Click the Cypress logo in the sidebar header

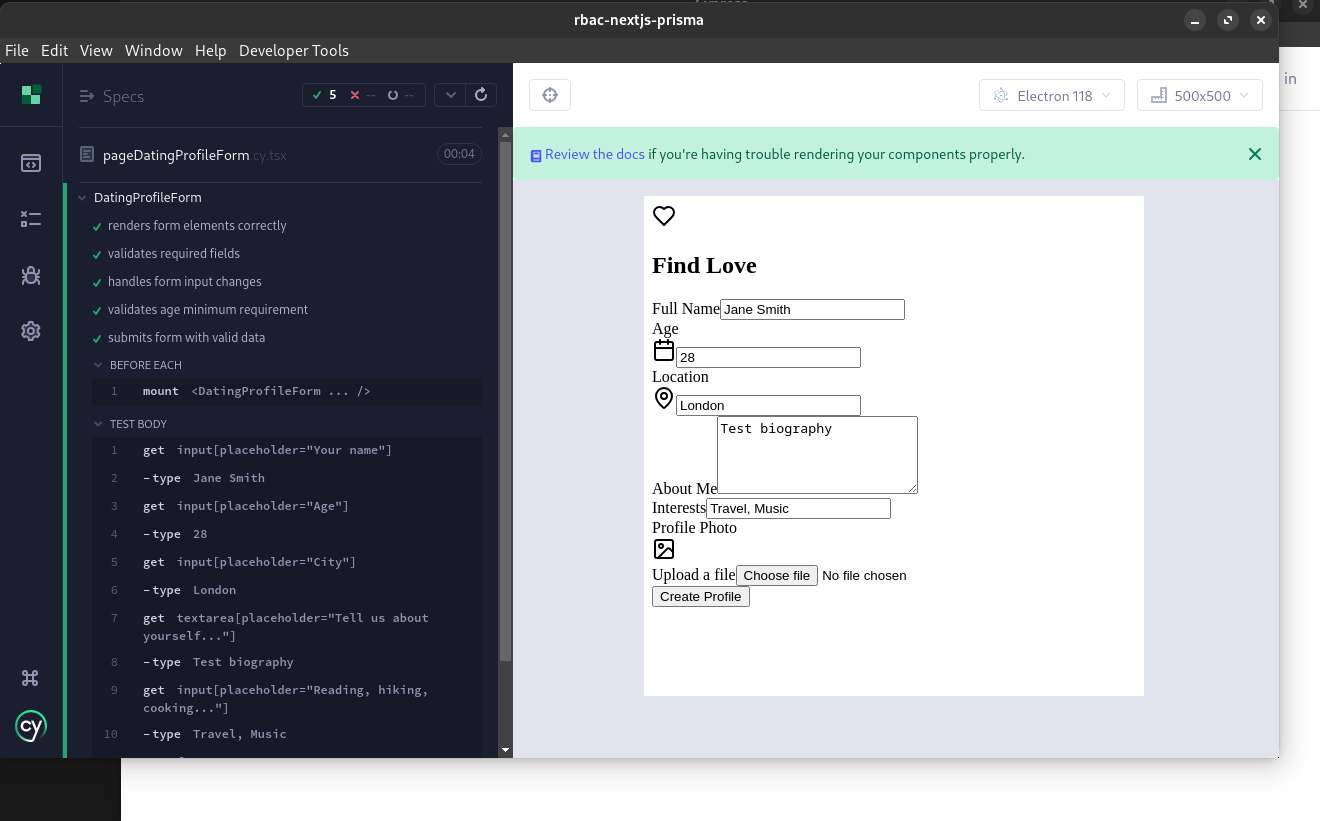[x=31, y=95]
